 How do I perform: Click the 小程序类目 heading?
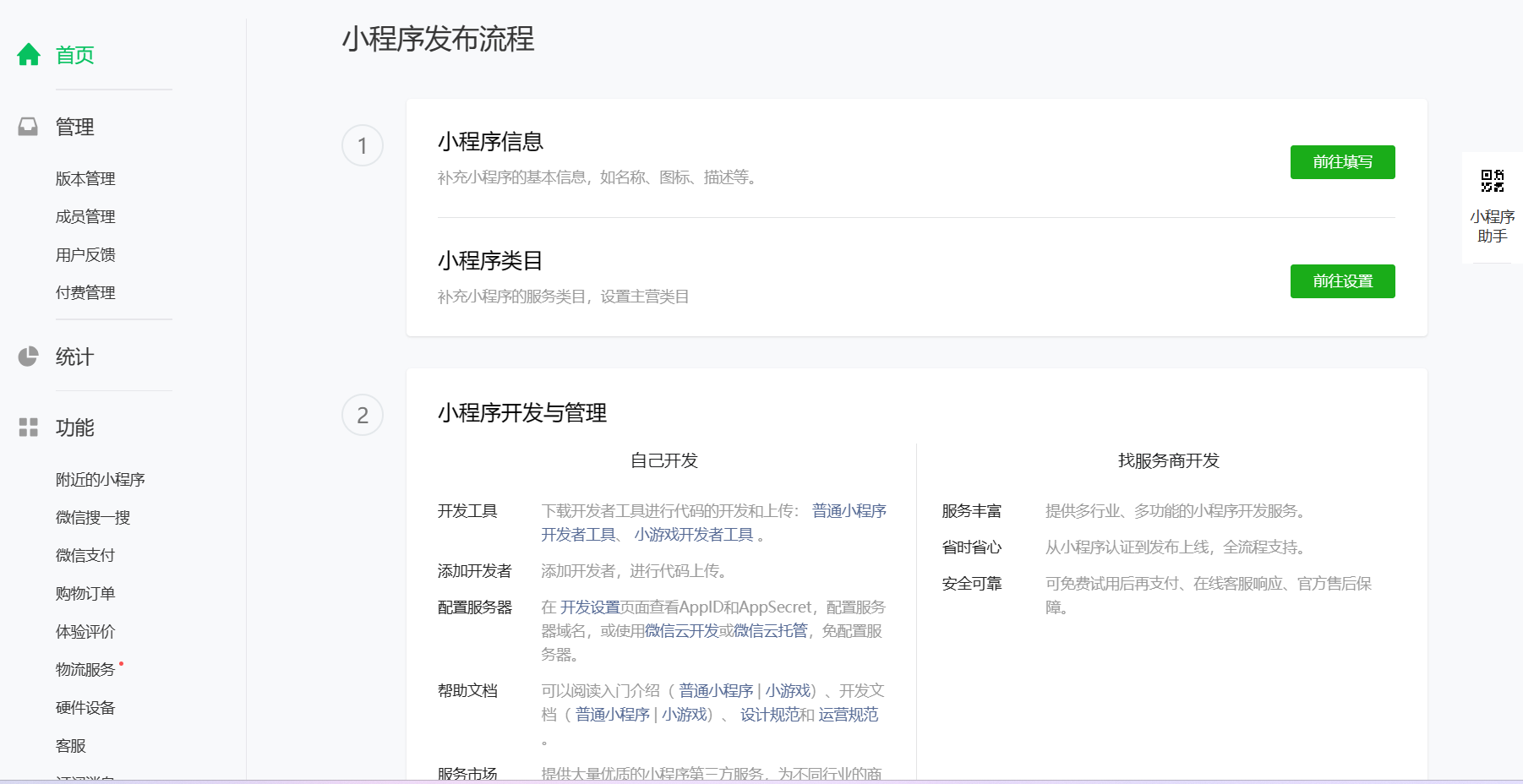tap(490, 261)
